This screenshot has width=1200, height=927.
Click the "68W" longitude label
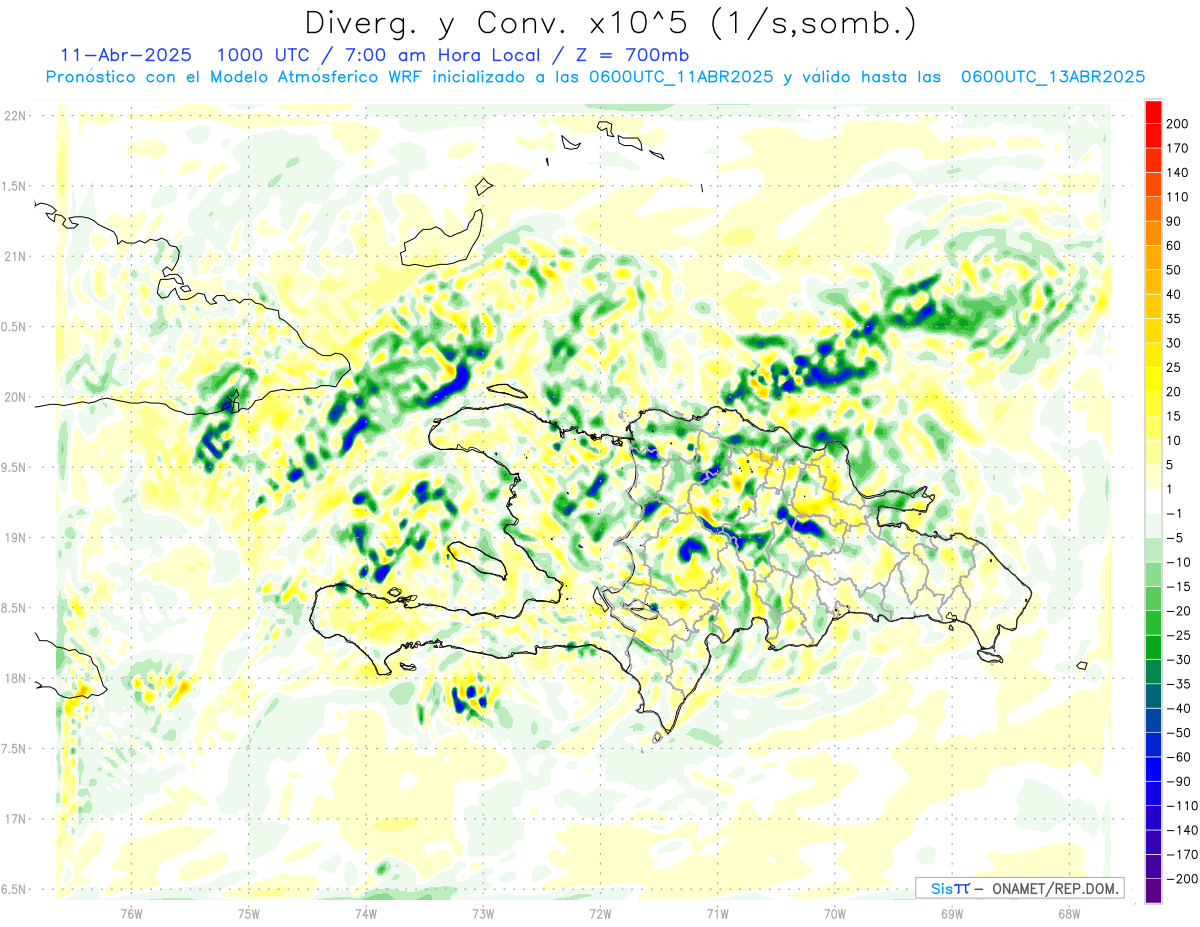1068,913
